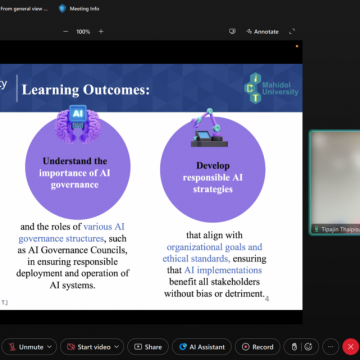Click the 'From general view' label at top

(24, 9)
